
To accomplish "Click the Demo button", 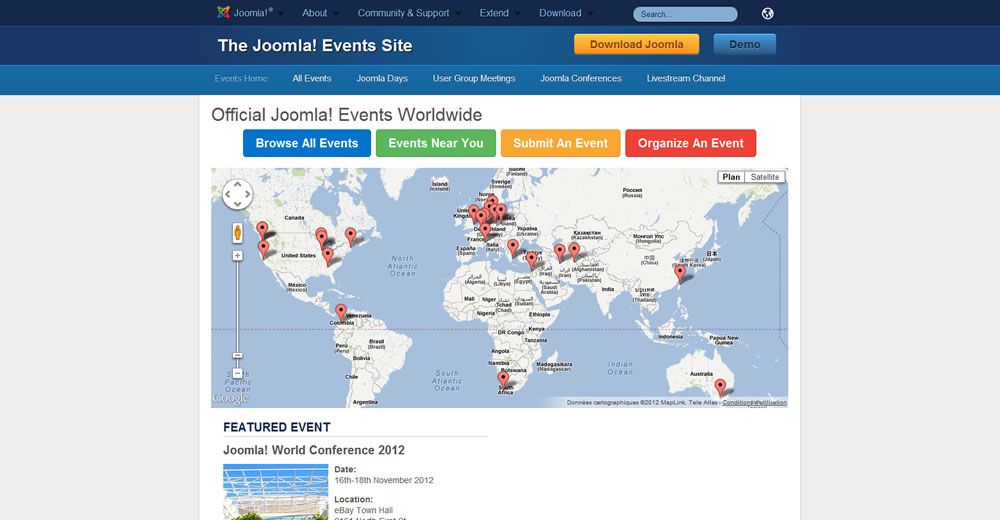I will (x=744, y=44).
